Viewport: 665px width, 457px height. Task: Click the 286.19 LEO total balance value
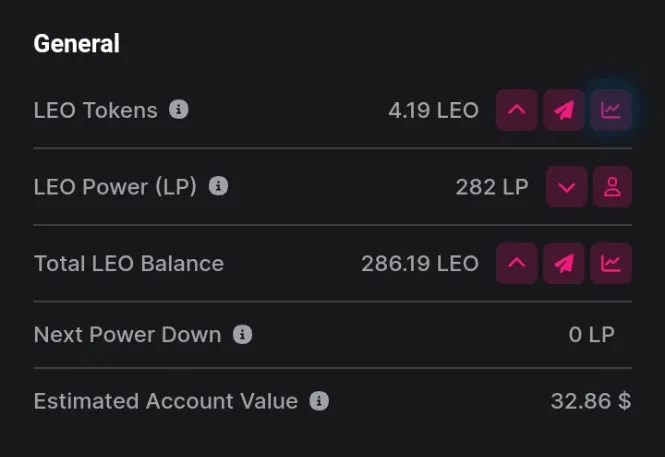click(420, 263)
